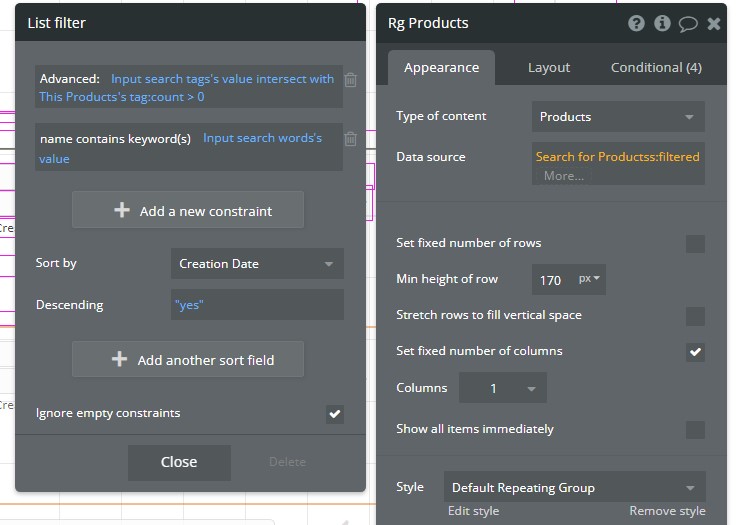Open the Sort by Creation Date dropdown
The image size is (743, 525).
click(257, 264)
